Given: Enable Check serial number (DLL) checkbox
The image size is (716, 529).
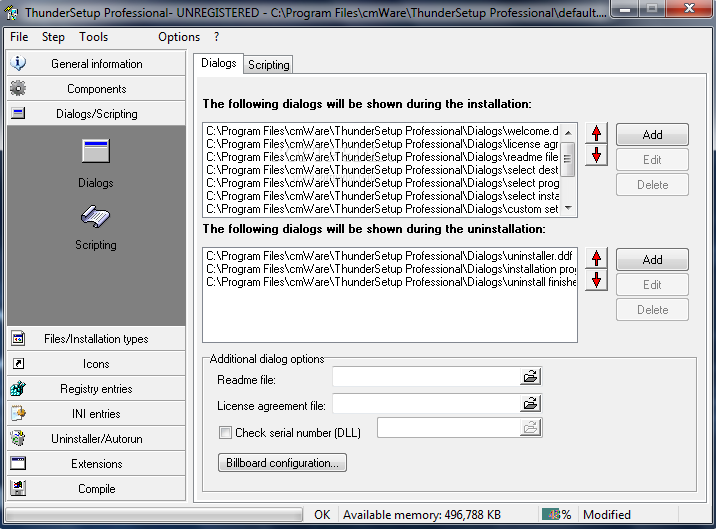Looking at the screenshot, I should pyautogui.click(x=225, y=432).
